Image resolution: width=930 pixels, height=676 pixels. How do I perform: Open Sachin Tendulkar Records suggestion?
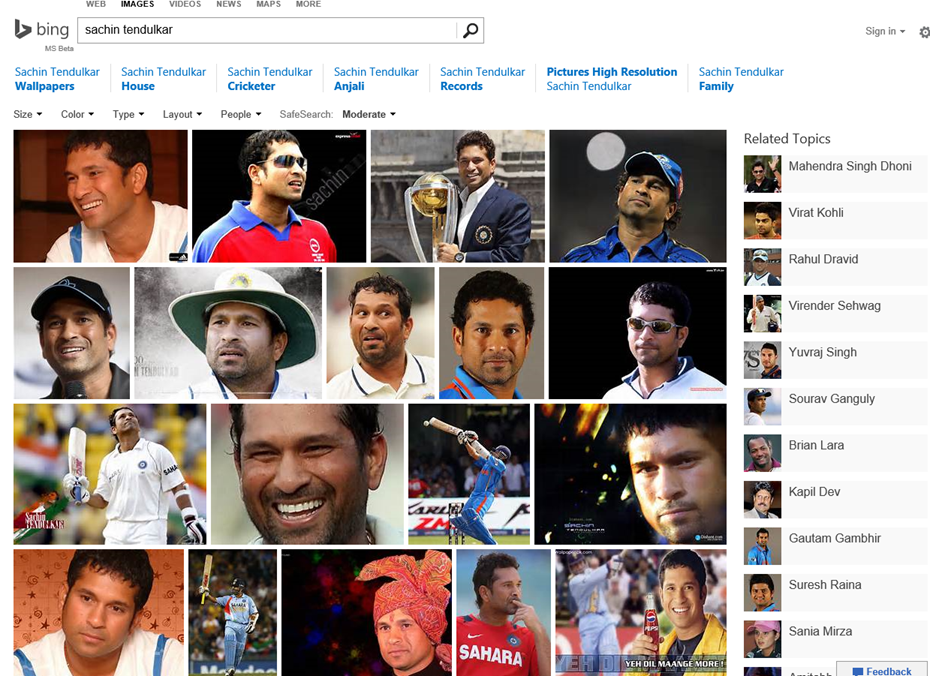tap(482, 79)
